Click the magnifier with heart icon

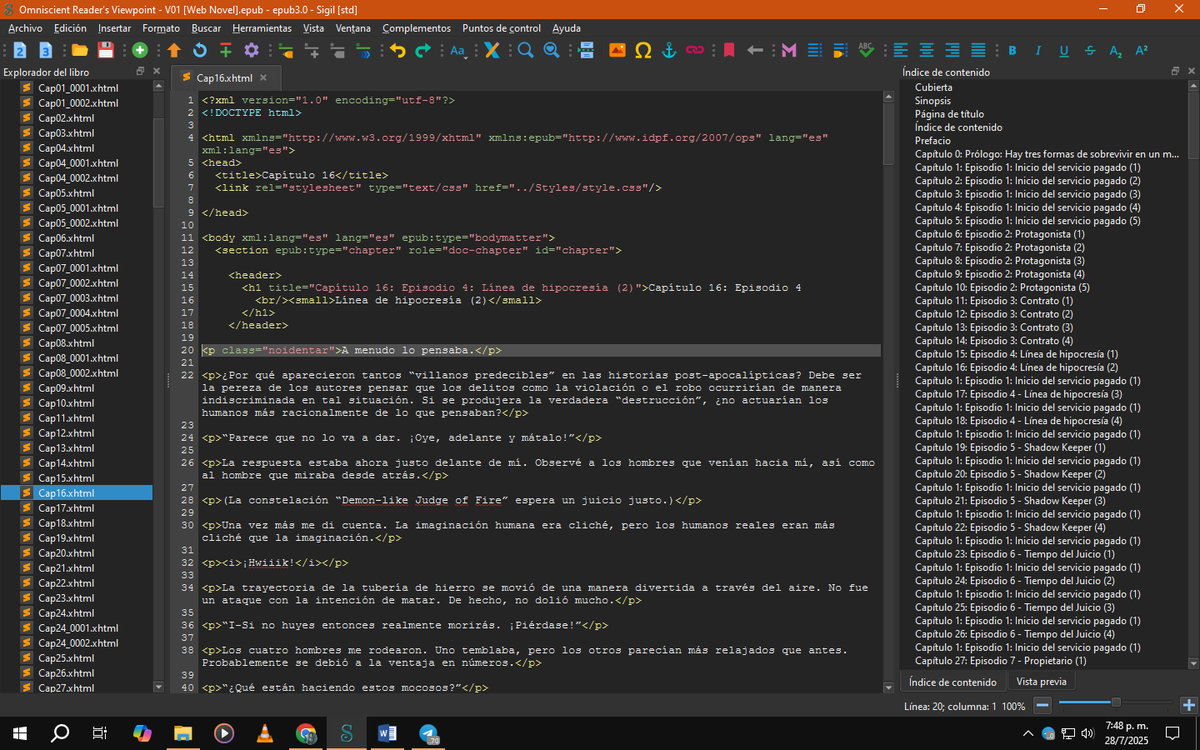tap(551, 50)
